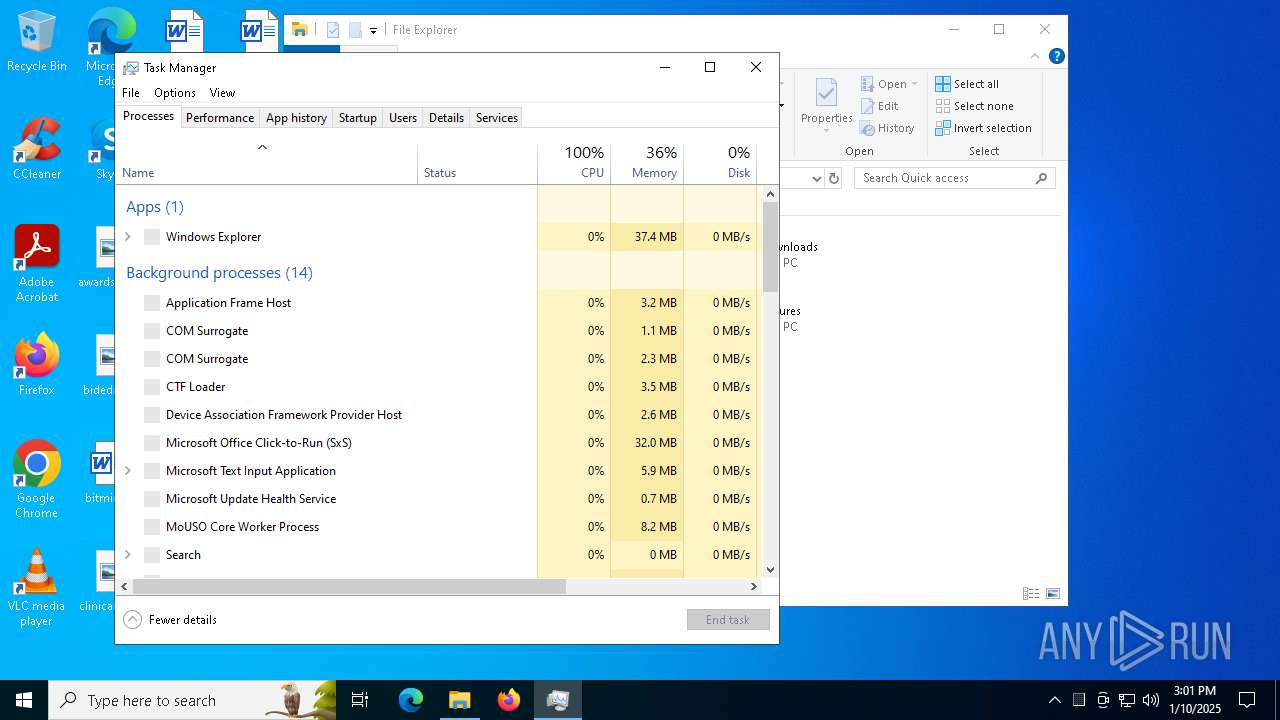Click the Windows Explorer process icon
This screenshot has width=1280, height=720.
point(152,237)
